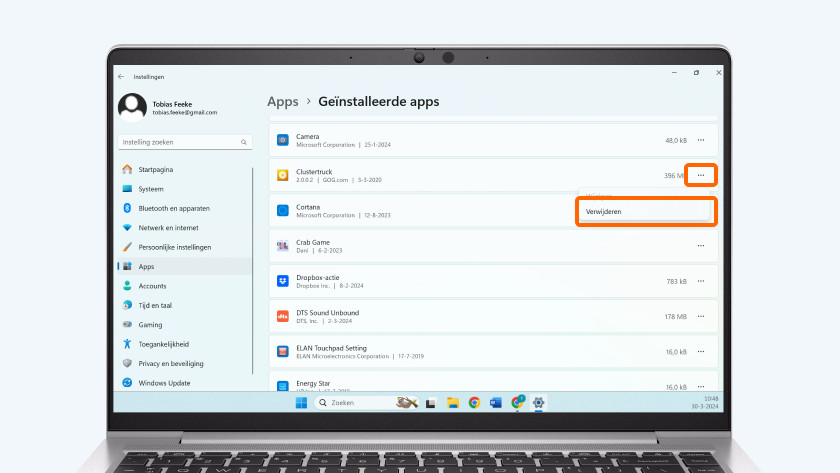840x473 pixels.
Task: Click the Energy Star app icon
Action: tap(283, 386)
